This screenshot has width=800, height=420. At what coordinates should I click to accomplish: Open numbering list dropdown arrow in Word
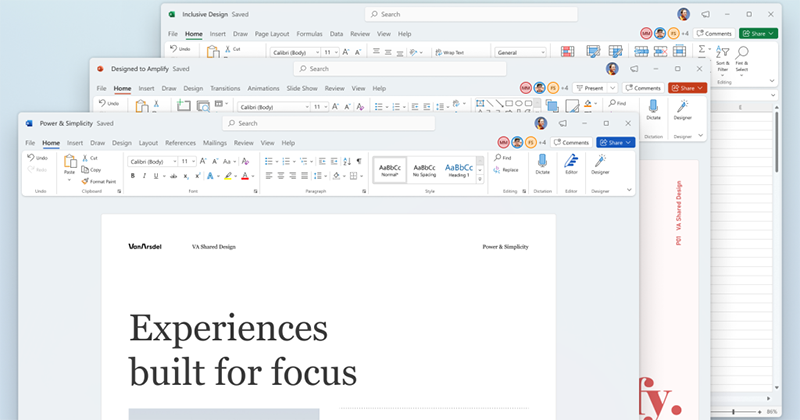[294, 162]
